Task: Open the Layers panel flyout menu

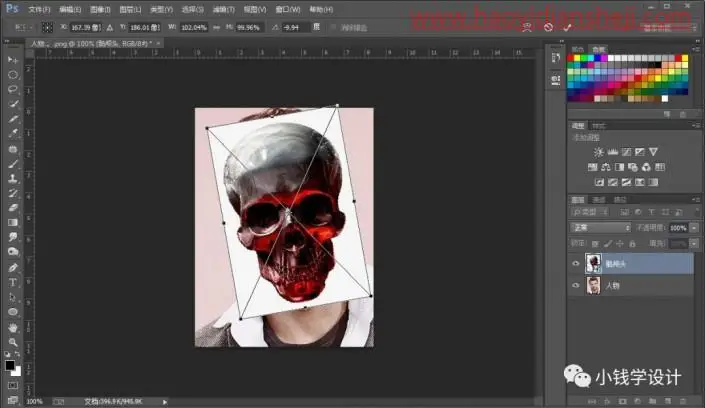Action: click(696, 199)
